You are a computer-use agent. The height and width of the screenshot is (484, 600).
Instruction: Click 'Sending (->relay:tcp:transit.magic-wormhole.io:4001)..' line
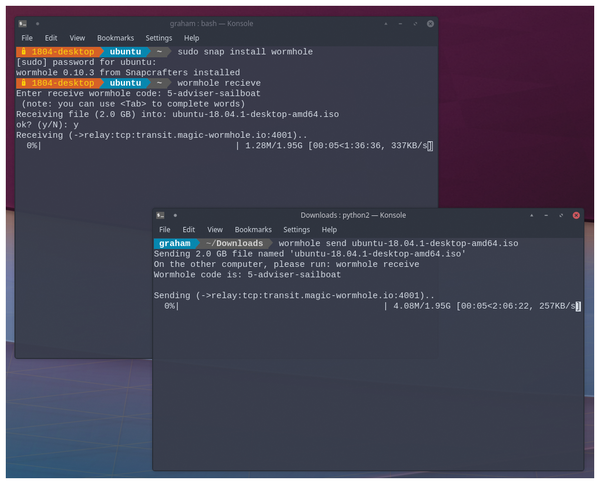coord(294,295)
